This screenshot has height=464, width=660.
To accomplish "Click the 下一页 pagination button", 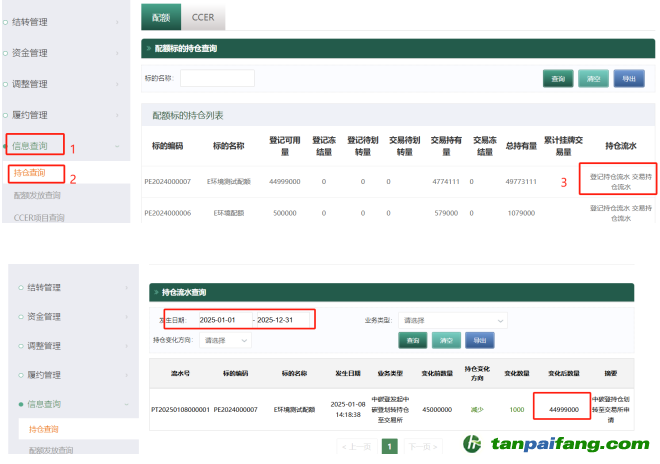I will point(423,446).
